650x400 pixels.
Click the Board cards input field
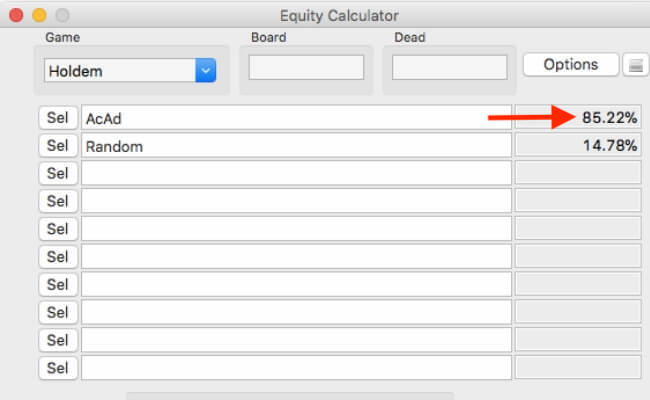point(306,68)
